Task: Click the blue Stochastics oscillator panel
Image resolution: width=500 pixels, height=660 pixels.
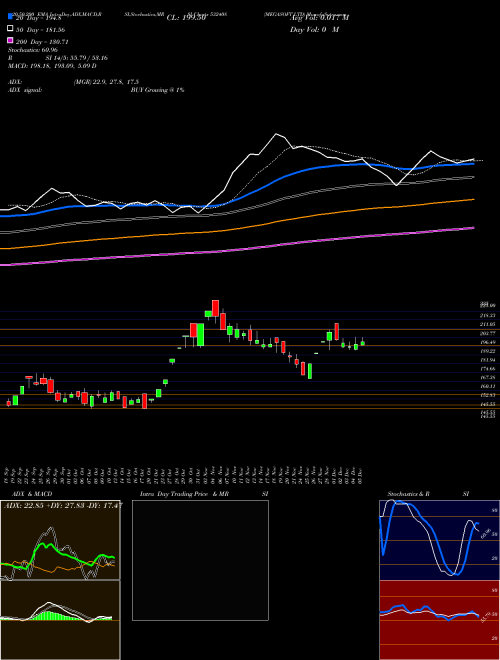Action: pyautogui.click(x=439, y=540)
